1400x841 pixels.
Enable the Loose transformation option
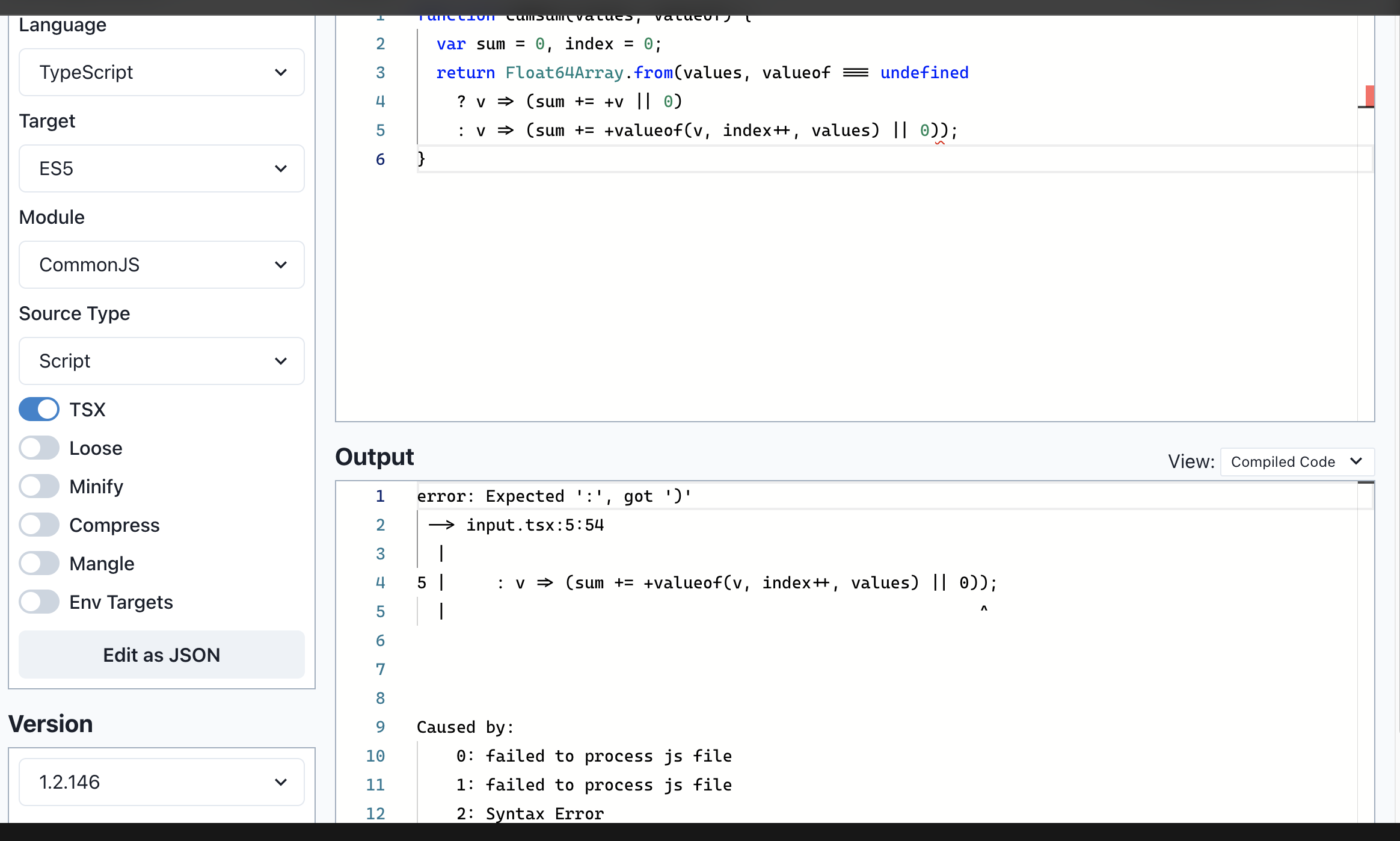pos(38,448)
